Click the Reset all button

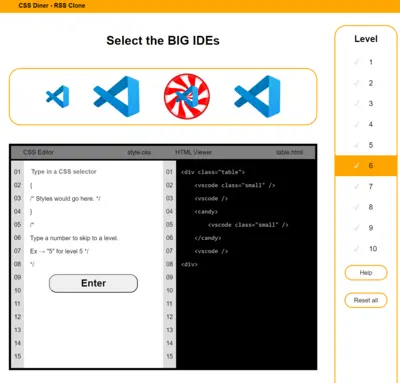coord(366,300)
